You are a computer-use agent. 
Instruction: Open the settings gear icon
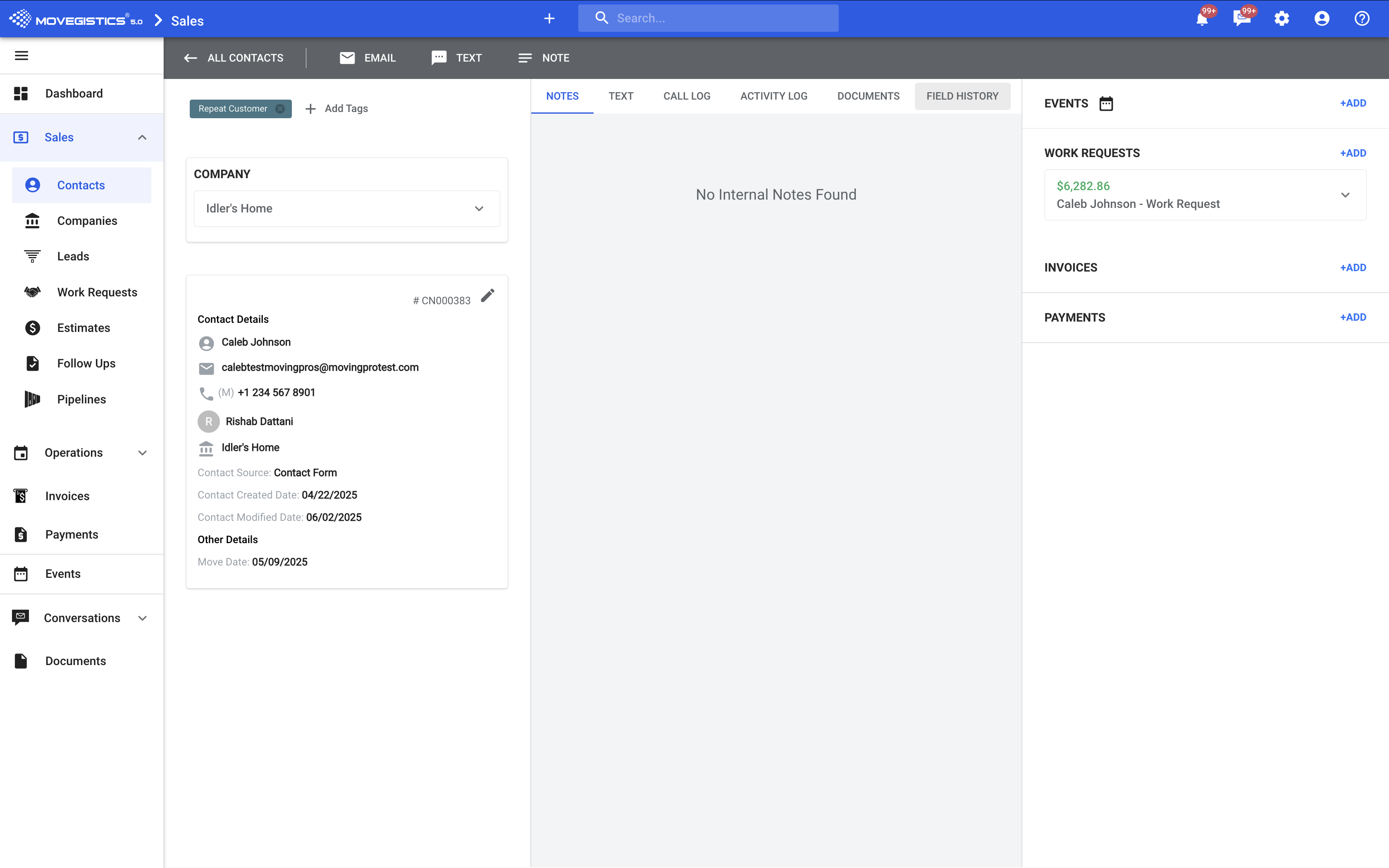point(1282,19)
